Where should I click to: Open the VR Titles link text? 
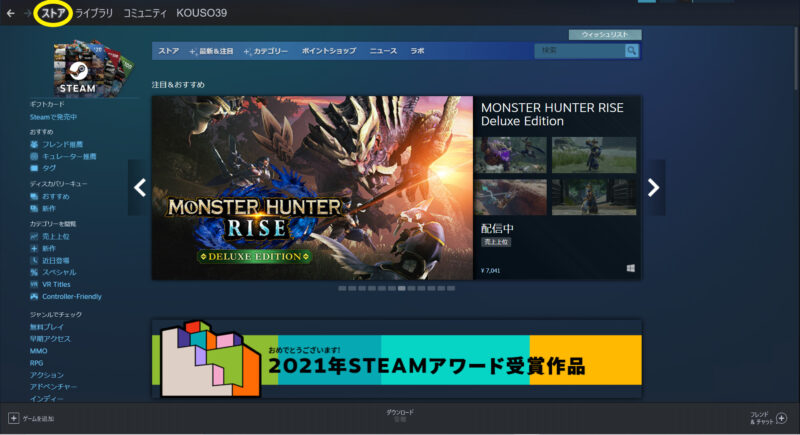[56, 285]
